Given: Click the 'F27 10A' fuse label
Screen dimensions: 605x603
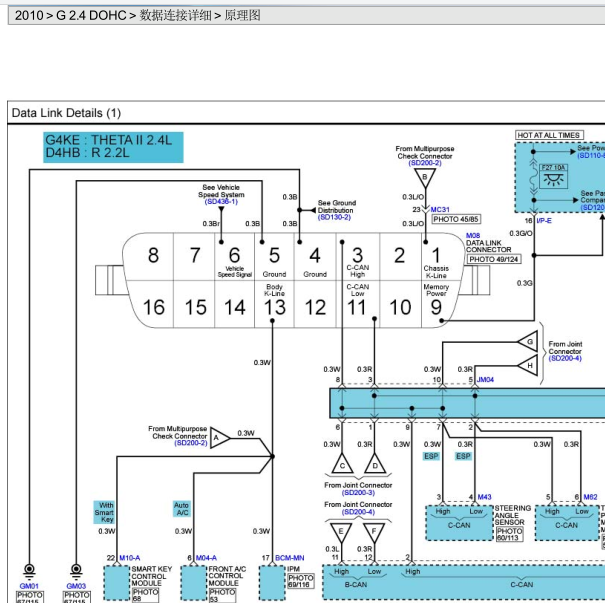Looking at the screenshot, I should [553, 167].
